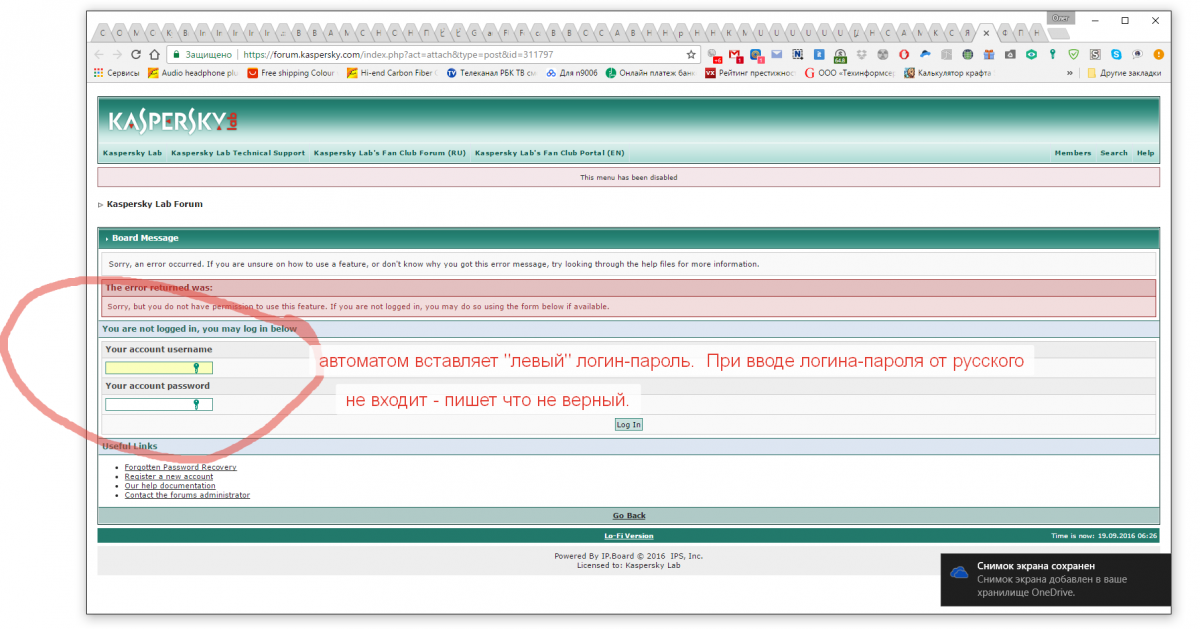Viewport: 1200px width, 629px height.
Task: Click the boxed S extension icon
Action: click(x=1095, y=55)
